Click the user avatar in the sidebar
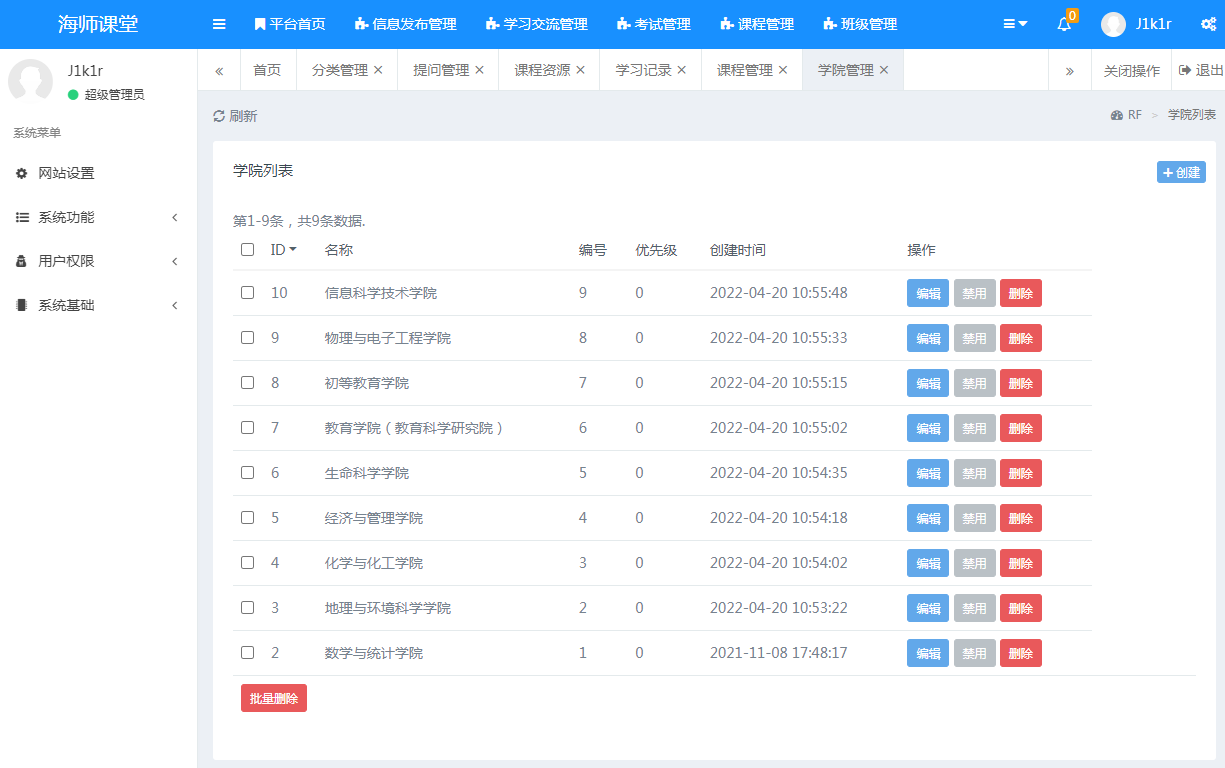The image size is (1225, 768). coord(30,81)
